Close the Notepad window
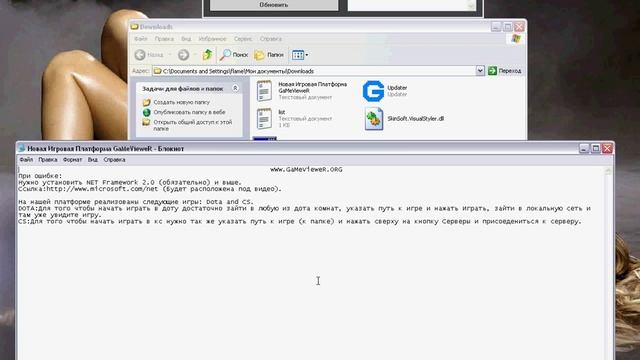This screenshot has height=360, width=640. (607, 149)
